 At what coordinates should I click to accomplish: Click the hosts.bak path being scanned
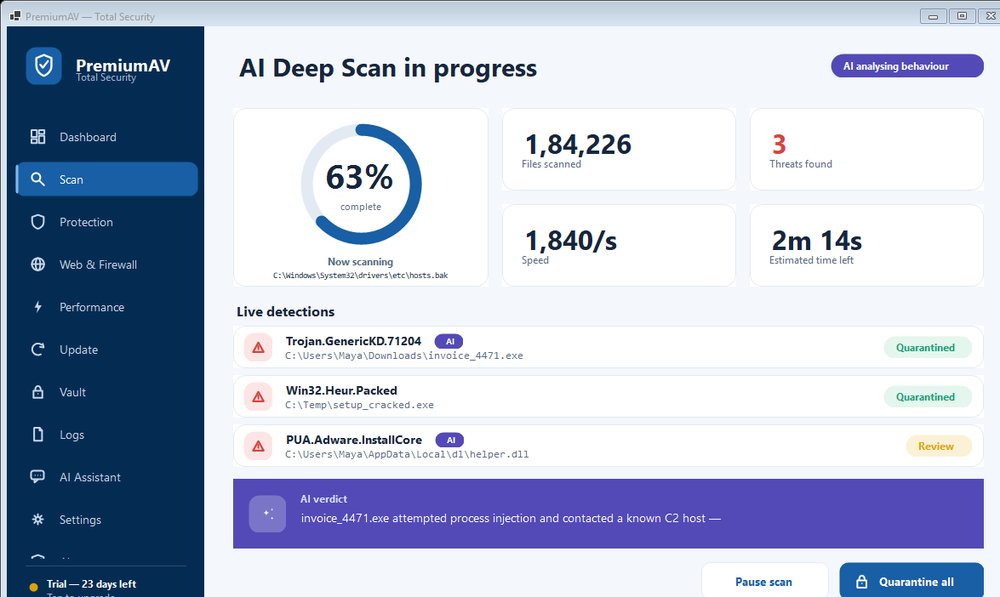point(361,276)
